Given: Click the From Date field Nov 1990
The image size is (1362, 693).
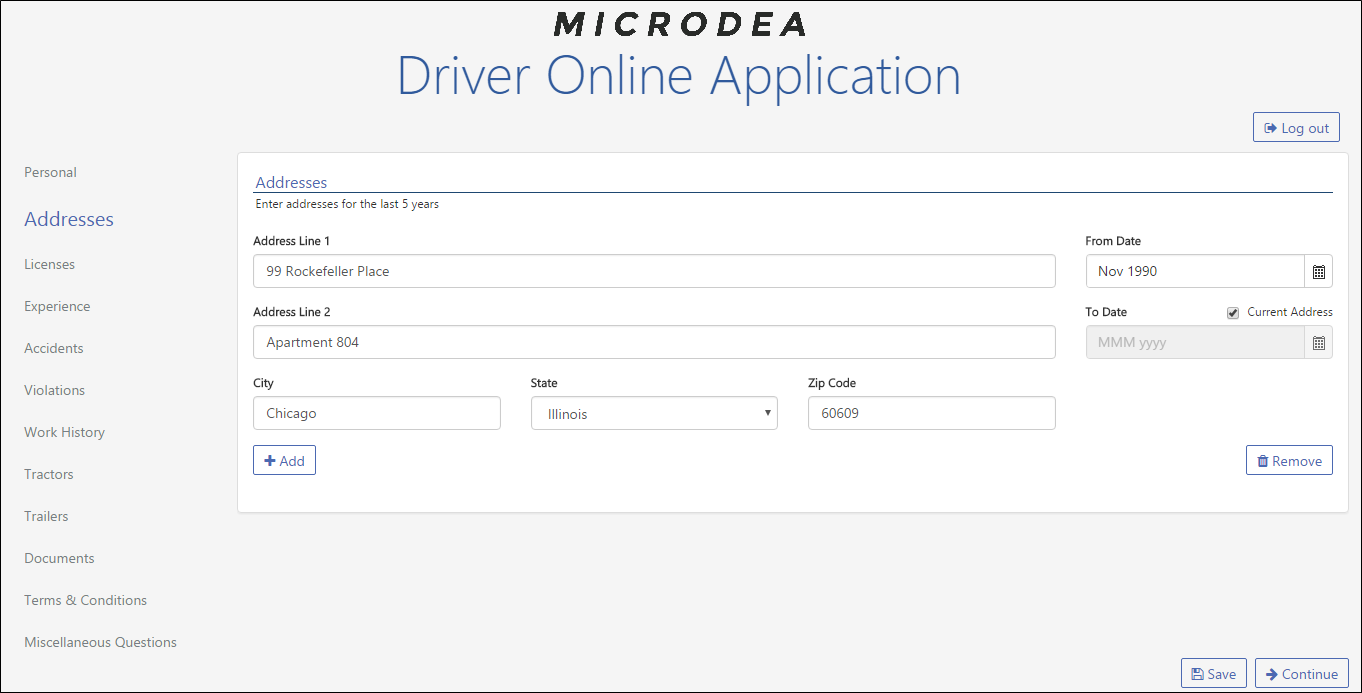Looking at the screenshot, I should (1195, 271).
